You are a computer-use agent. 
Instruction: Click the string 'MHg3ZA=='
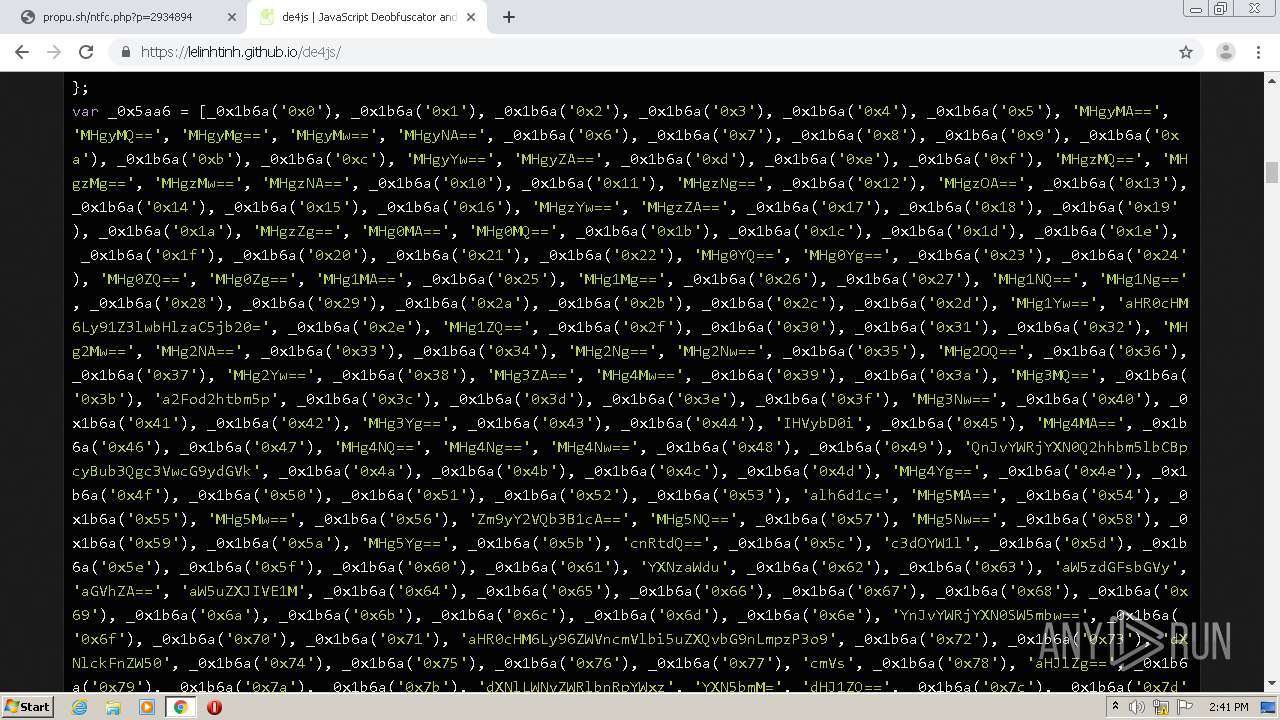tap(534, 375)
